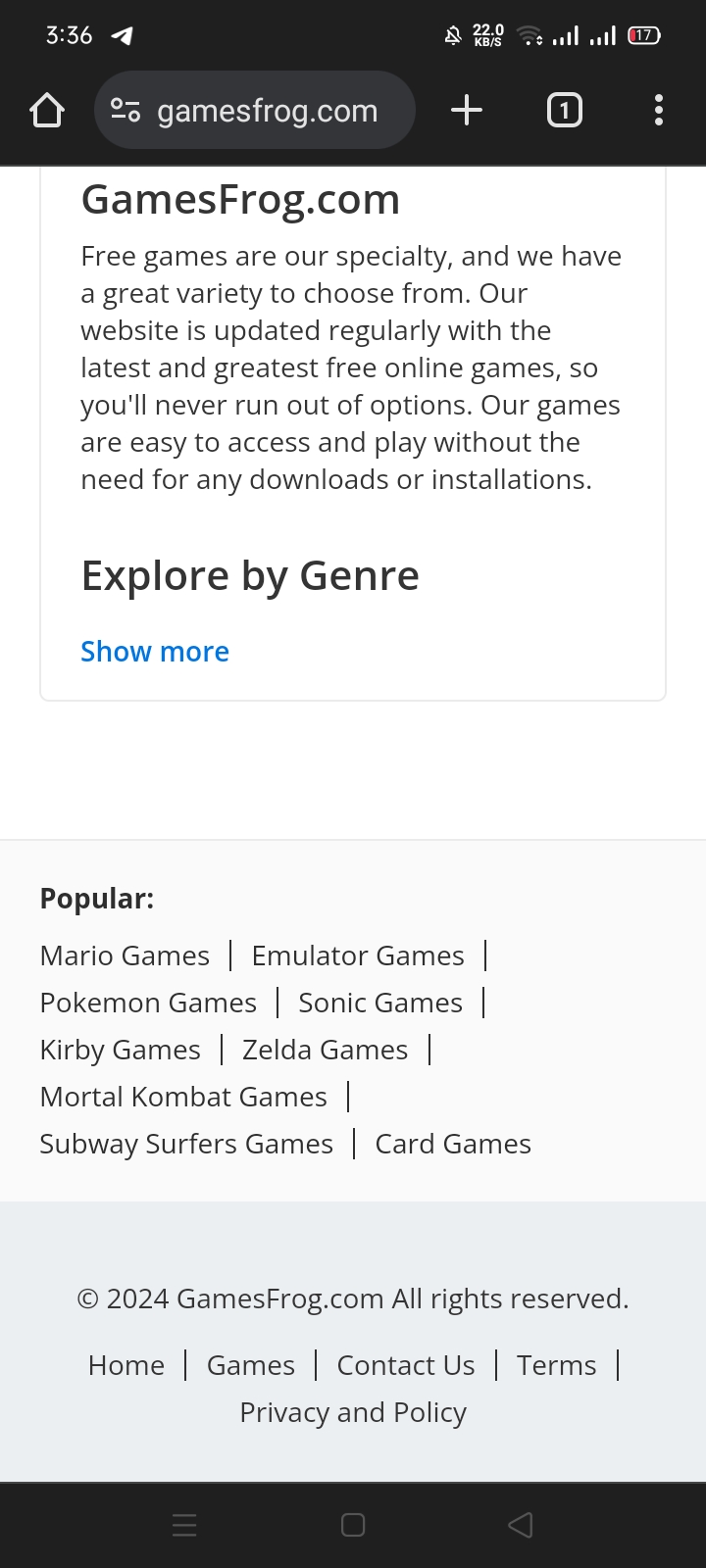Viewport: 706px width, 1568px height.
Task: Tap the browser home icon
Action: click(x=47, y=111)
